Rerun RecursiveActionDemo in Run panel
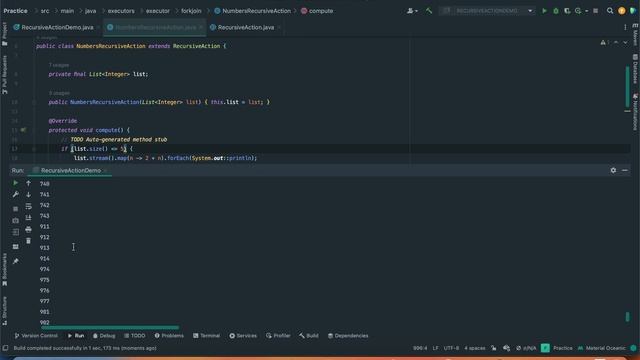 [16, 183]
